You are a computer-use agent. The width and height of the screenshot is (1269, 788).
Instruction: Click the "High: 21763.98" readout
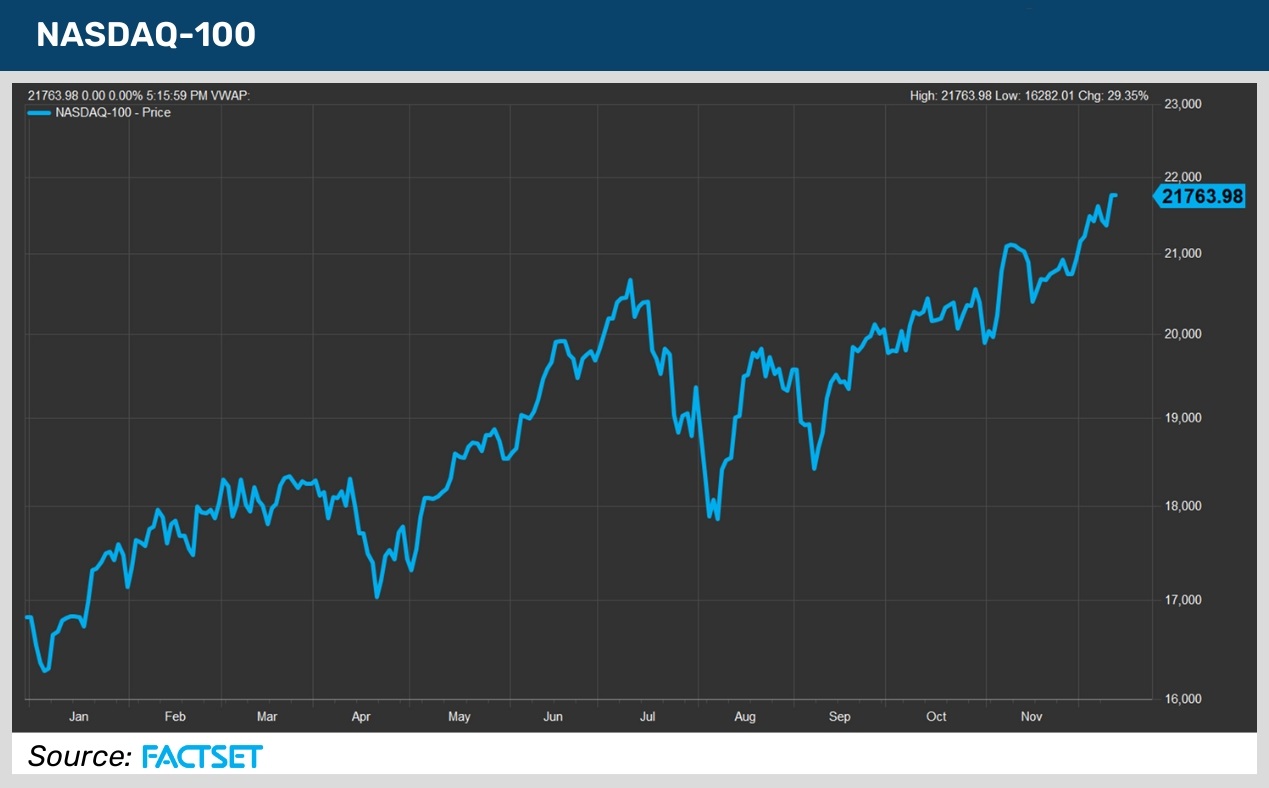pos(950,96)
